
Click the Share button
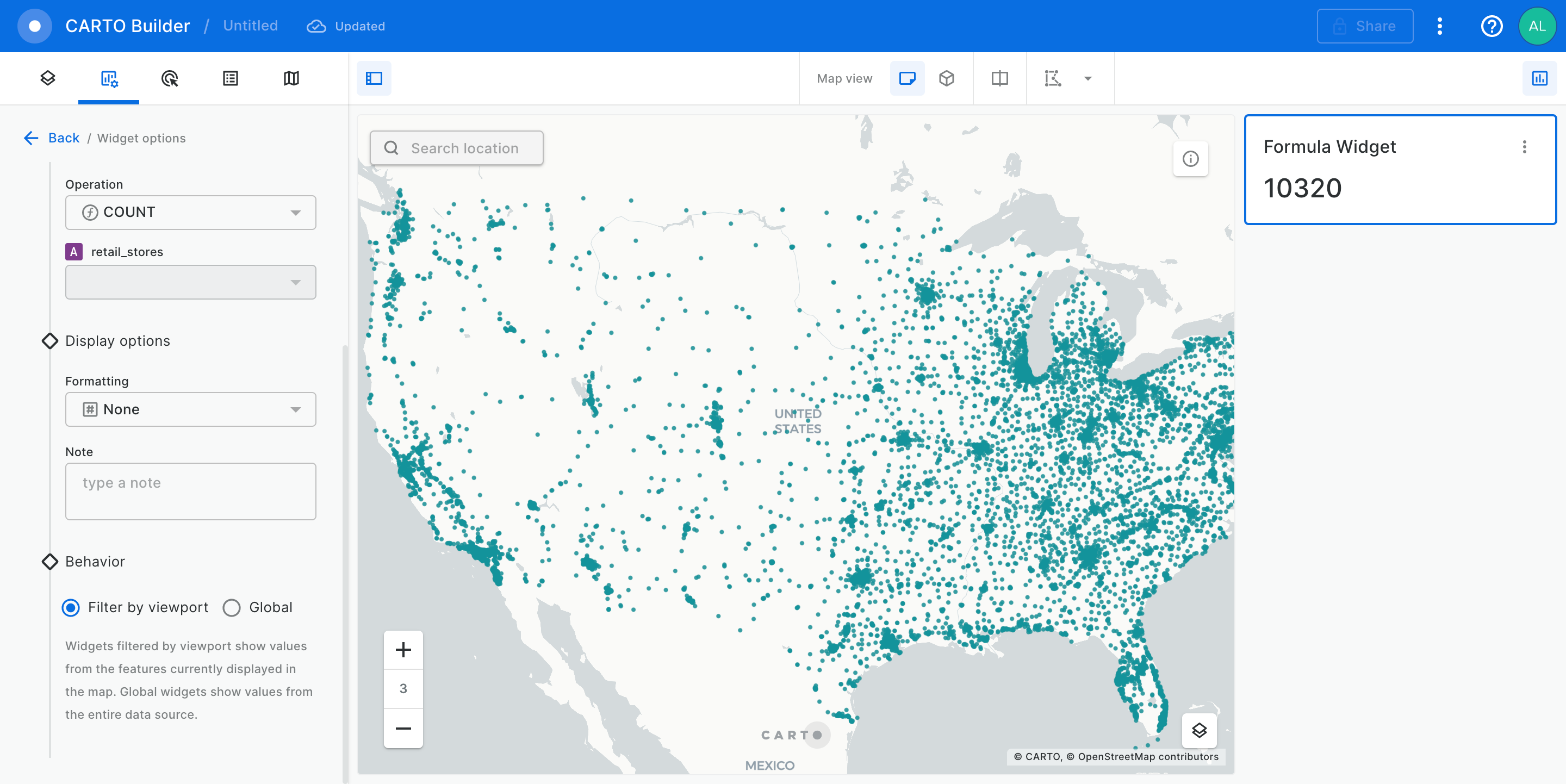tap(1365, 26)
